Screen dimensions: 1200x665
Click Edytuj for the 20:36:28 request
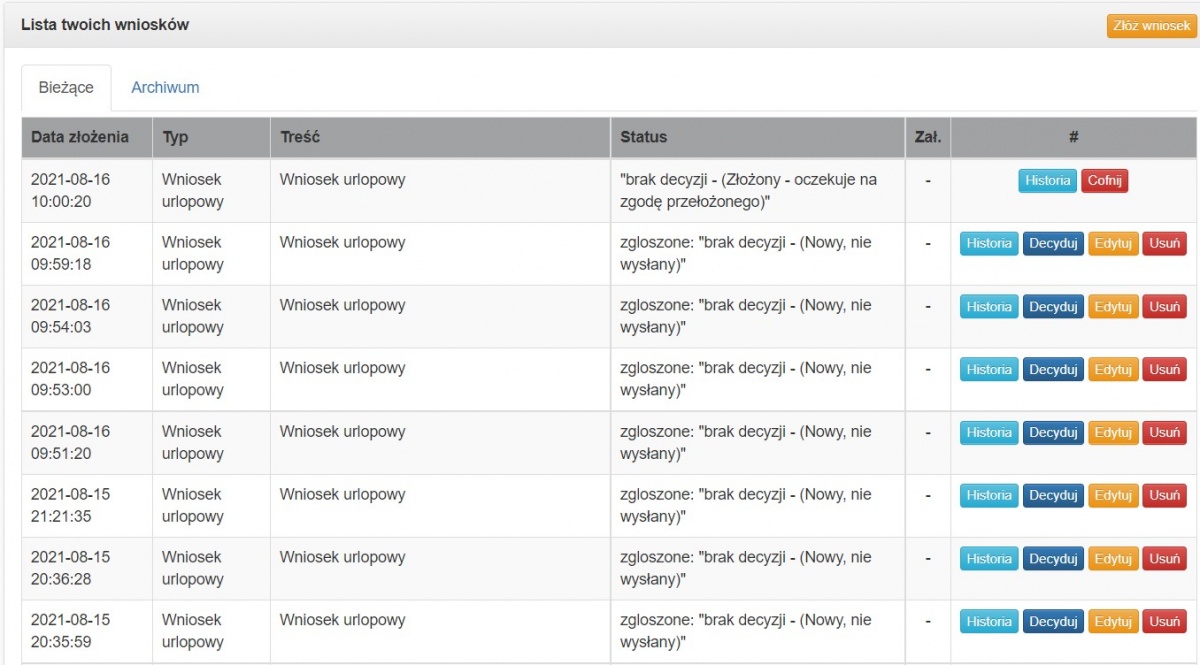click(1113, 559)
